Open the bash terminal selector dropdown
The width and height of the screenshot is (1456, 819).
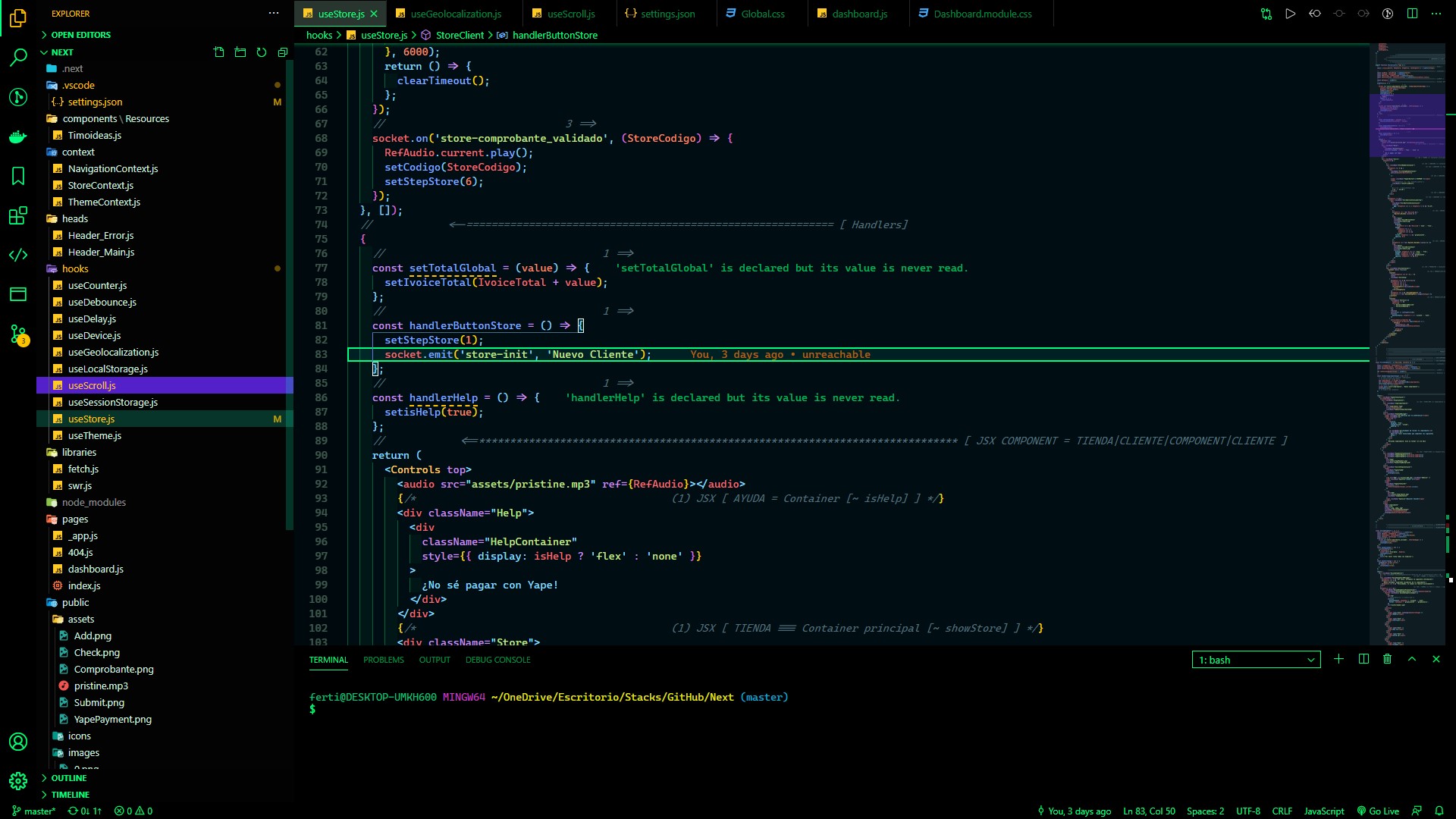click(1256, 660)
